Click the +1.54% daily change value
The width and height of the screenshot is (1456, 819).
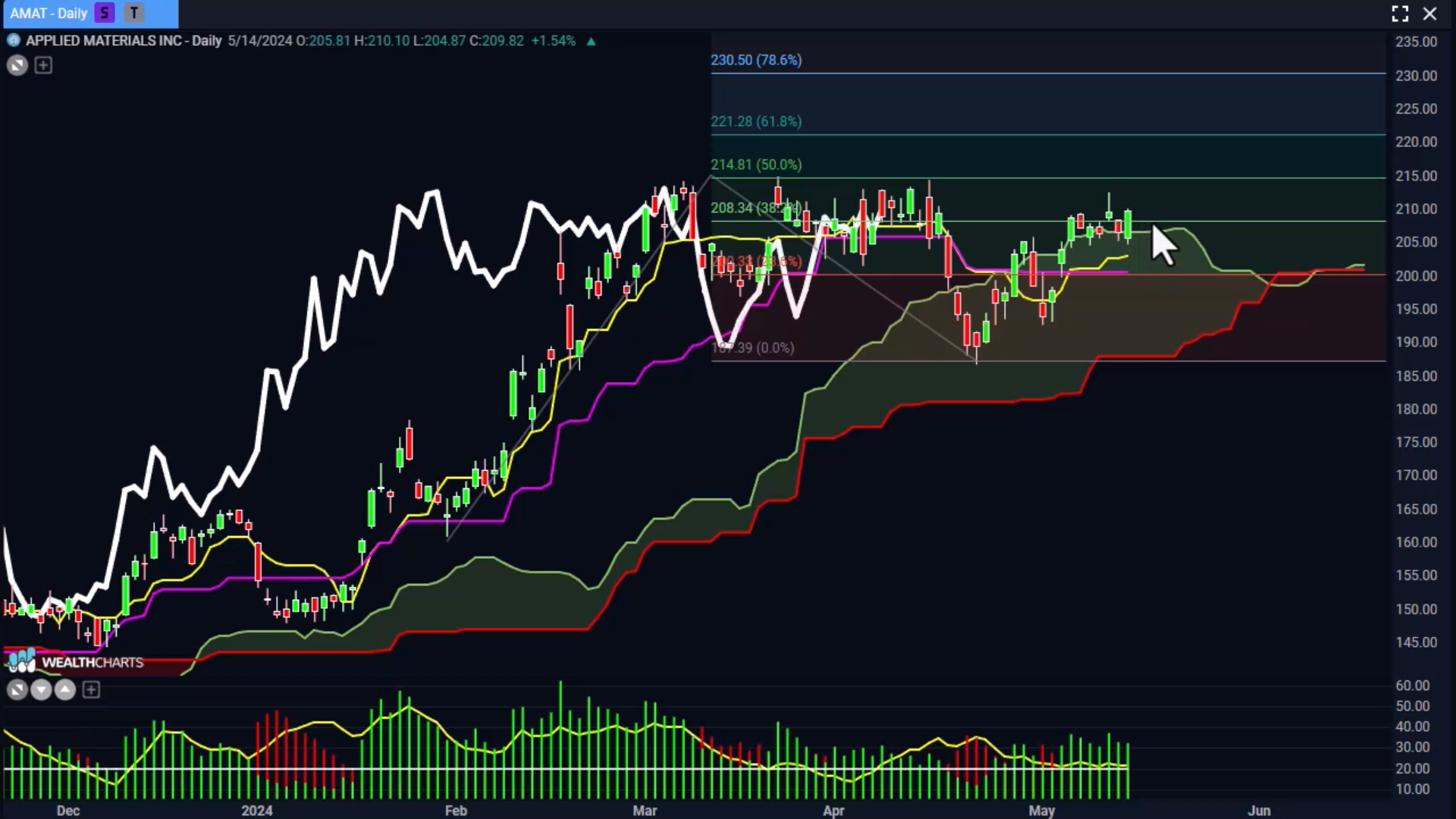tap(554, 41)
